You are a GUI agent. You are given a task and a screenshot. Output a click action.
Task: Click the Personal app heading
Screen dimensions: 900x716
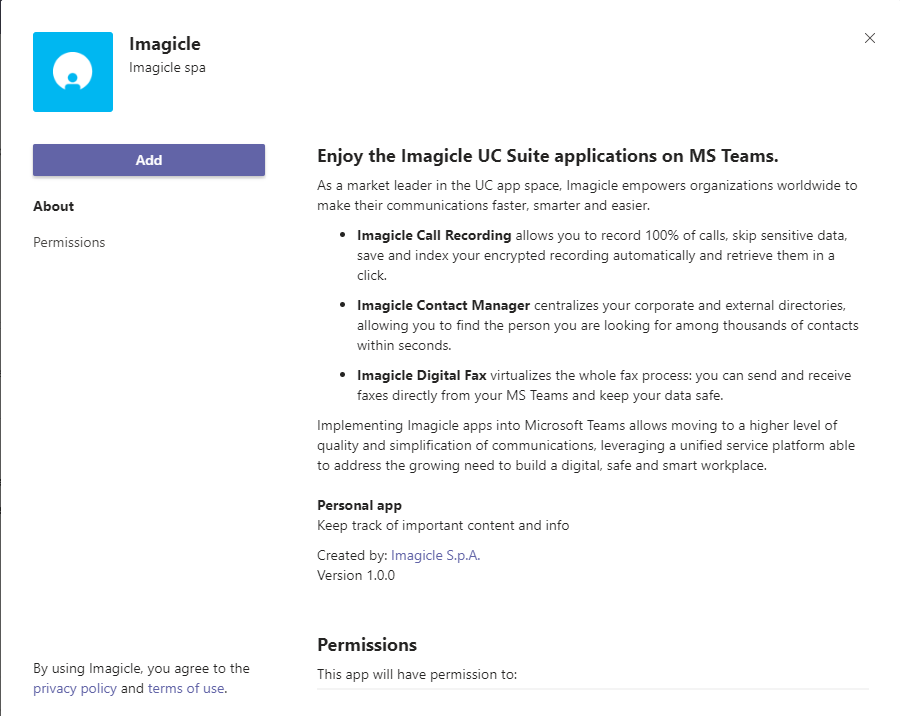pyautogui.click(x=359, y=505)
